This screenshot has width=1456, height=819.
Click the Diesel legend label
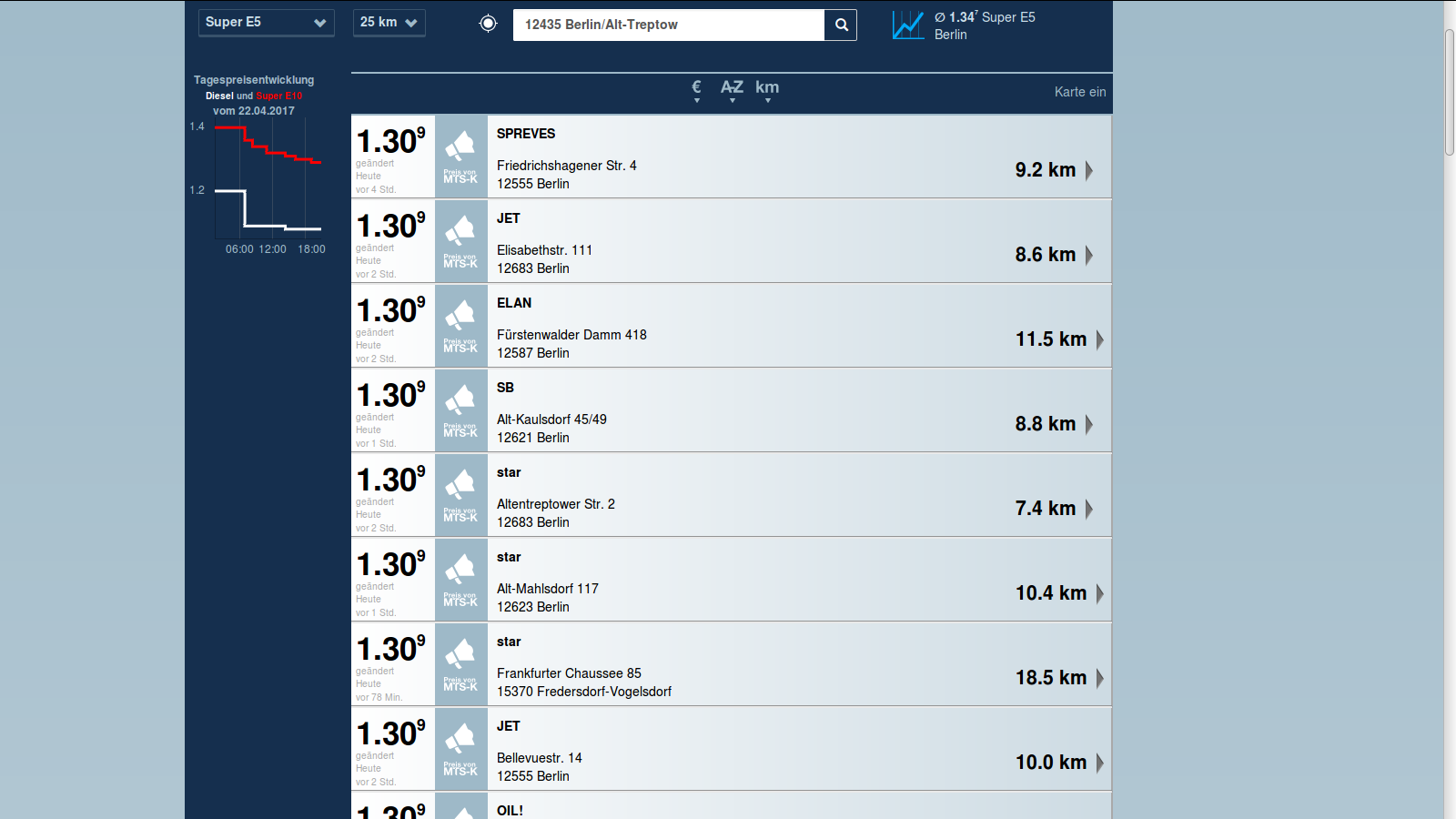(x=219, y=96)
